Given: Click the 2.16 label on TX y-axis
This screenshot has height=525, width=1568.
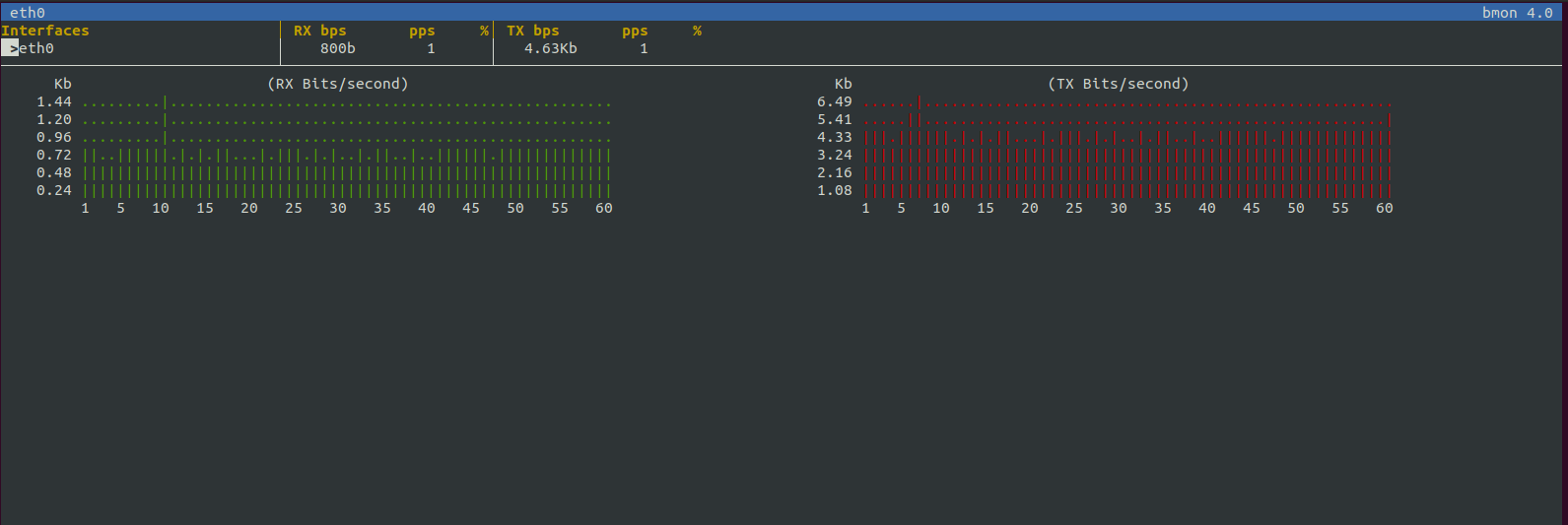Looking at the screenshot, I should (835, 172).
